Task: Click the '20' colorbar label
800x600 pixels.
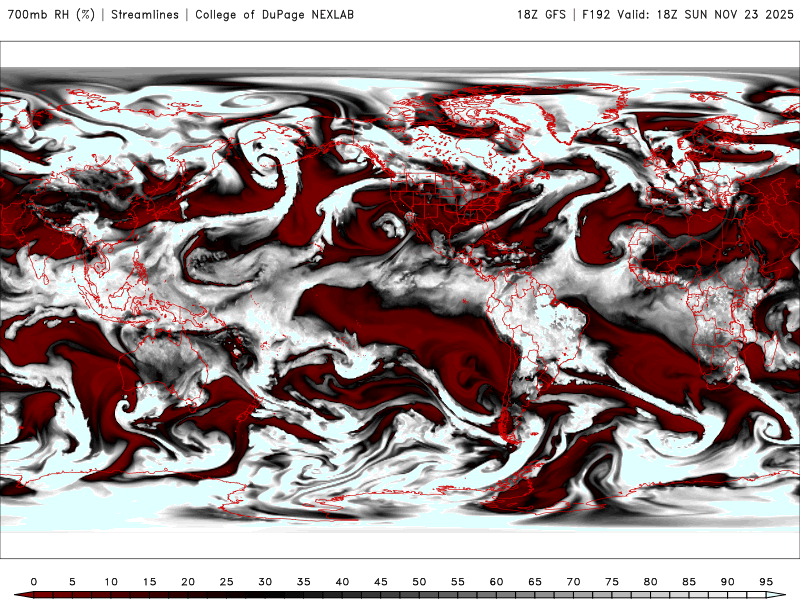Action: [188, 582]
